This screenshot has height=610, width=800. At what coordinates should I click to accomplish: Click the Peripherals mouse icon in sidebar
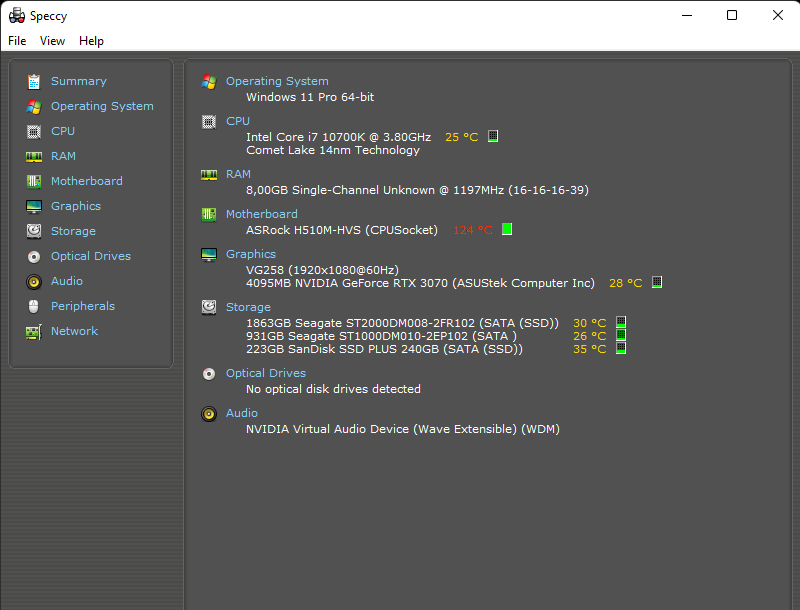click(x=34, y=307)
